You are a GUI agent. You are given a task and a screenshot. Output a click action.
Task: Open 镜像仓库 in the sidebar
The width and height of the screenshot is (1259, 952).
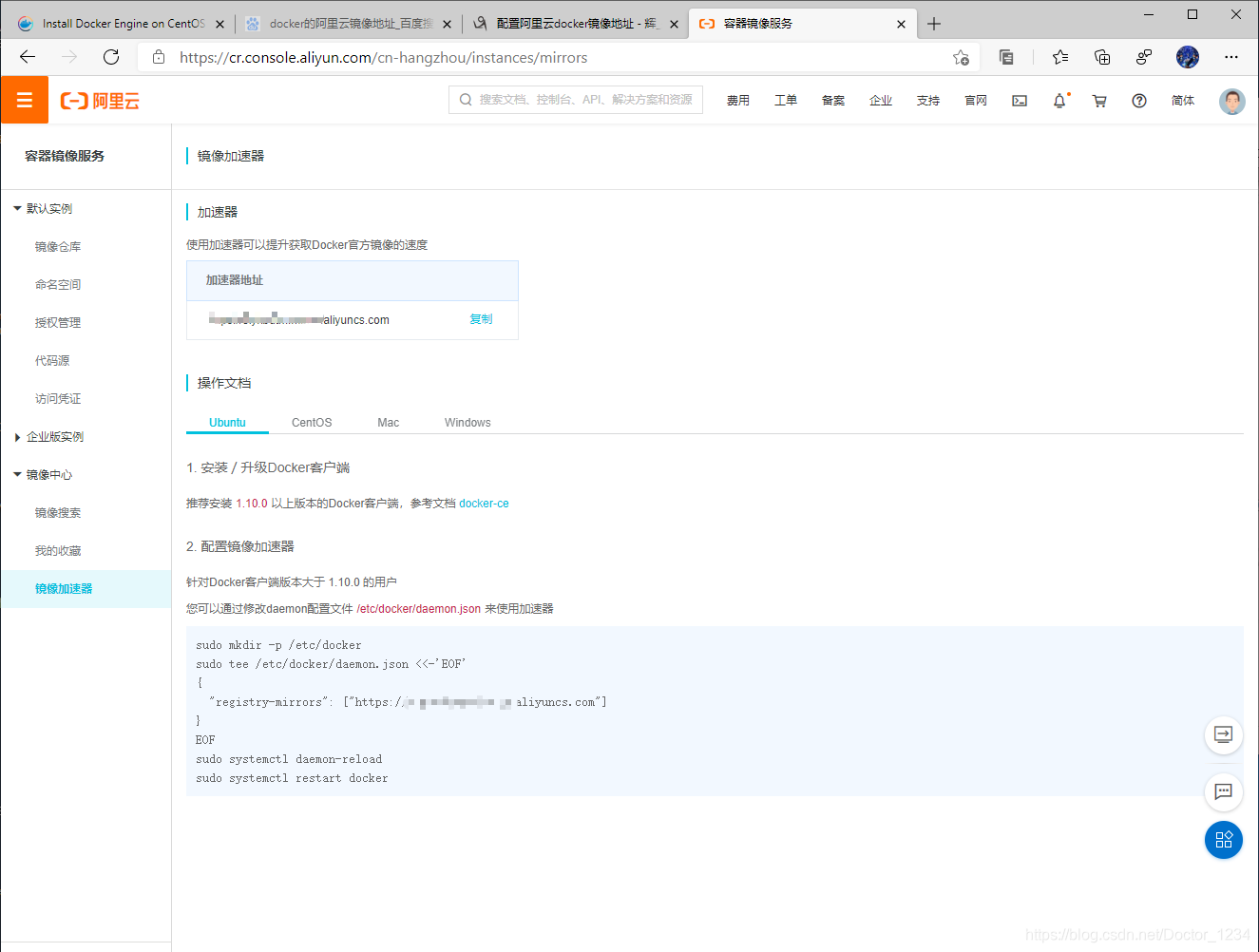58,247
